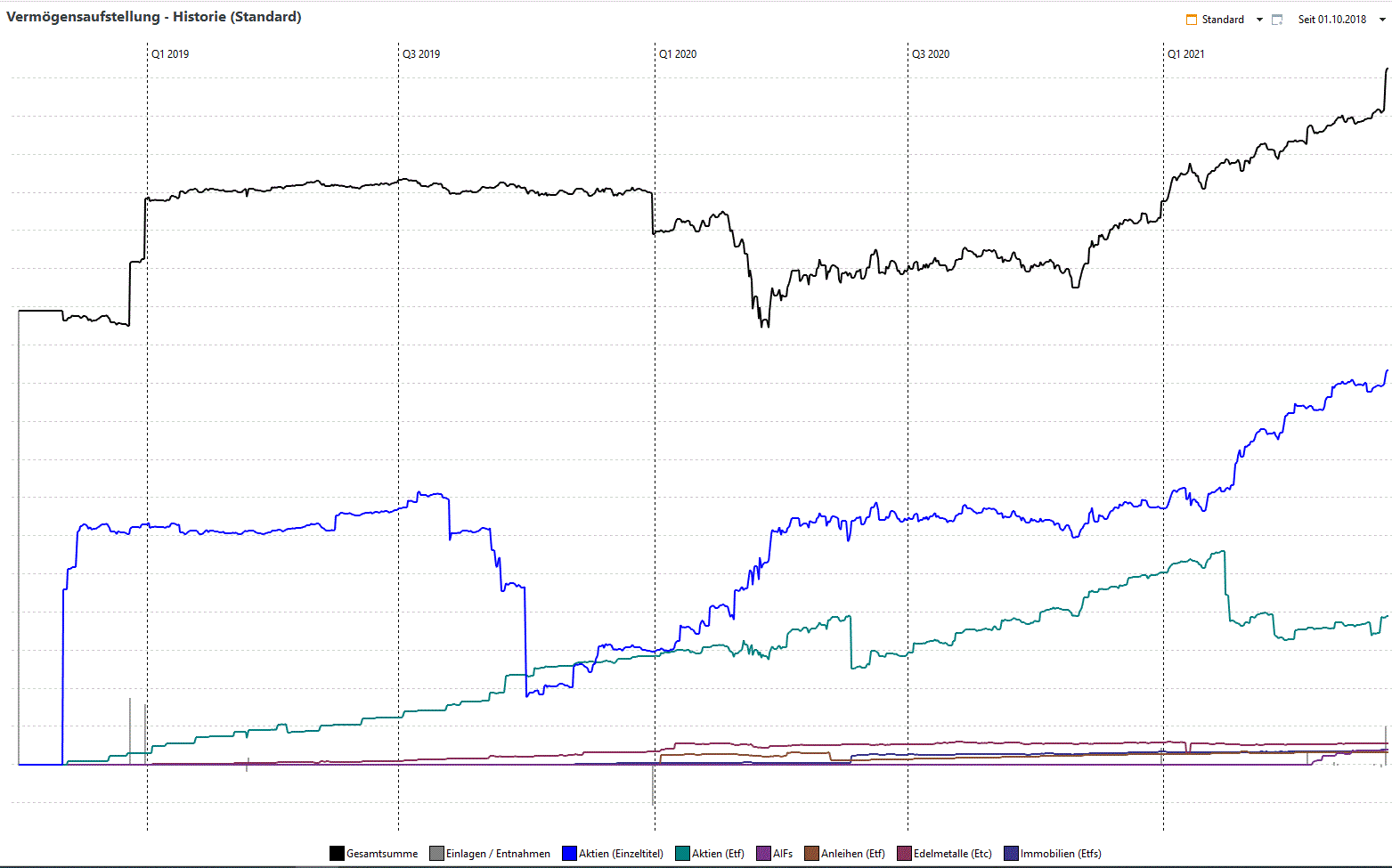This screenshot has width=1392, height=868.
Task: Click the Vermögensaufstellung - Historie (Standard) title
Action: click(x=154, y=17)
